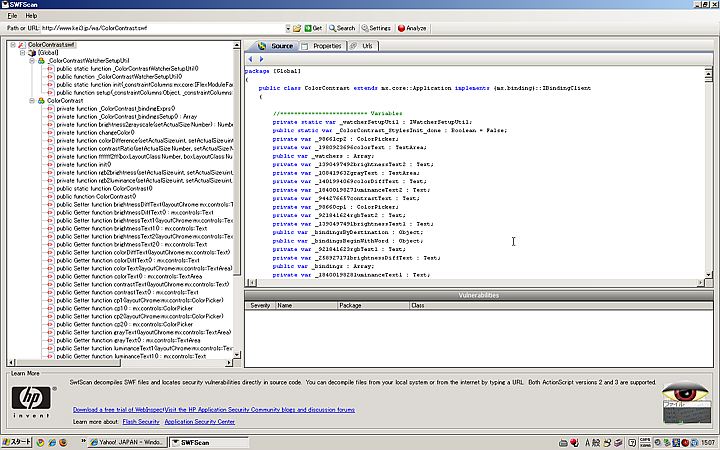This screenshot has width=720, height=450.
Task: Open the File menu
Action: [12, 16]
